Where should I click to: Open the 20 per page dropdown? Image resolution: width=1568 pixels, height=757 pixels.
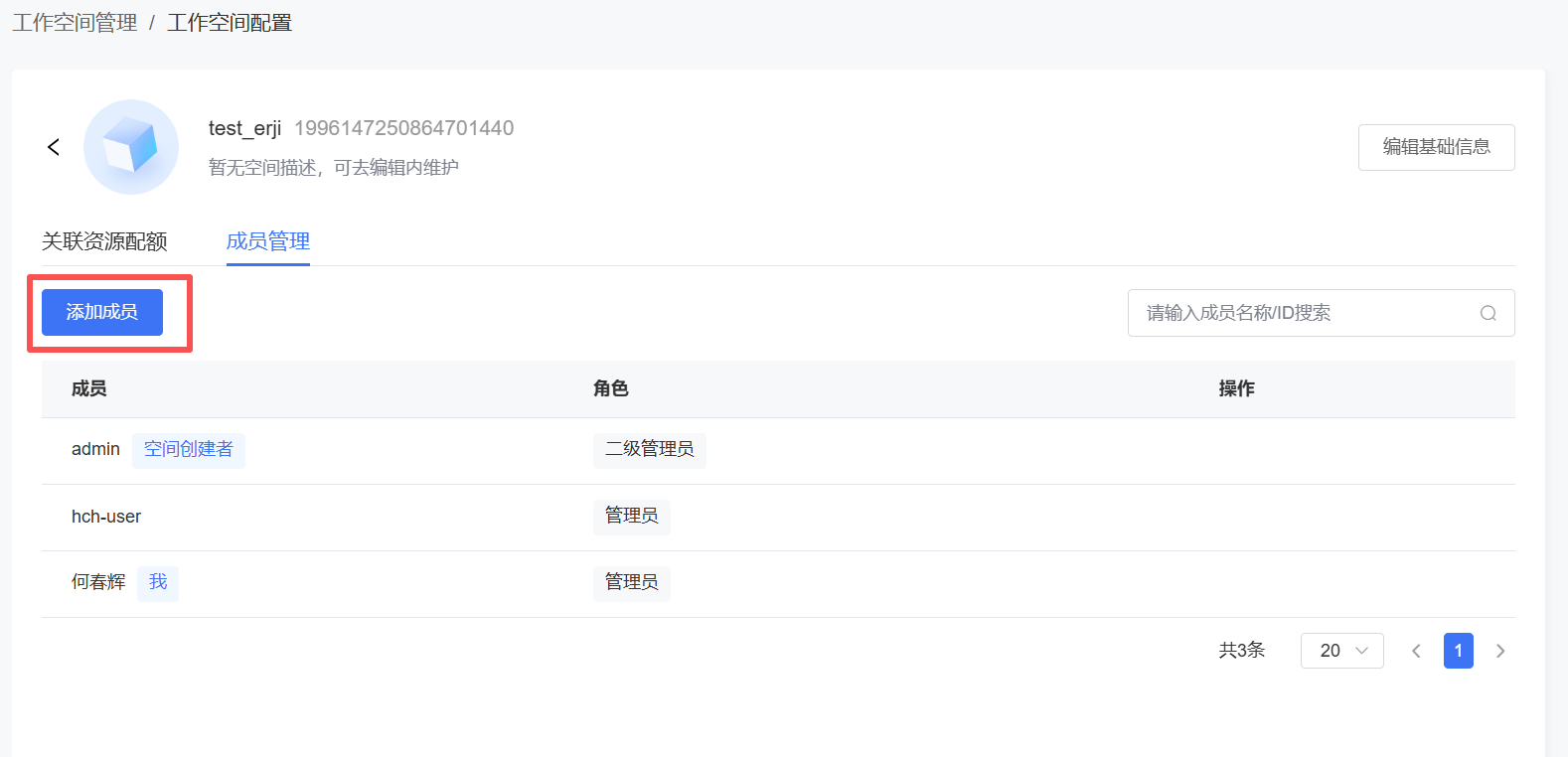pyautogui.click(x=1341, y=651)
